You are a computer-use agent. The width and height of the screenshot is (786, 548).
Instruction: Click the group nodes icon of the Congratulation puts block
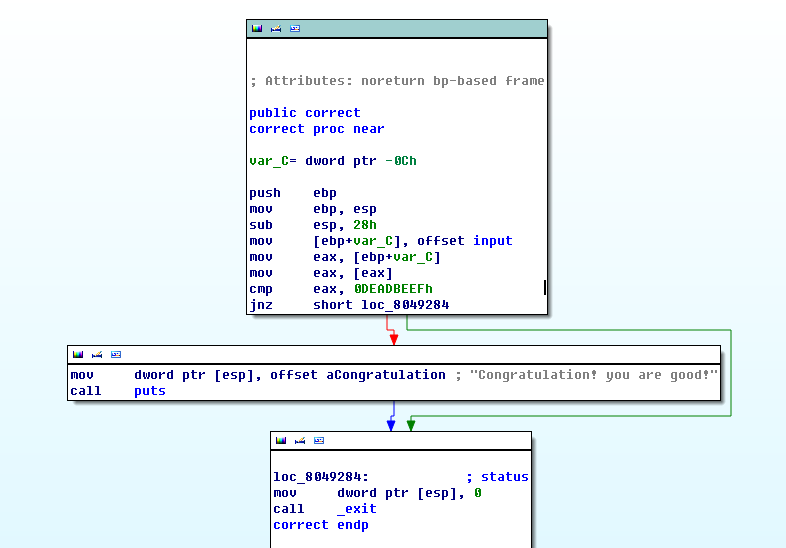[x=116, y=354]
